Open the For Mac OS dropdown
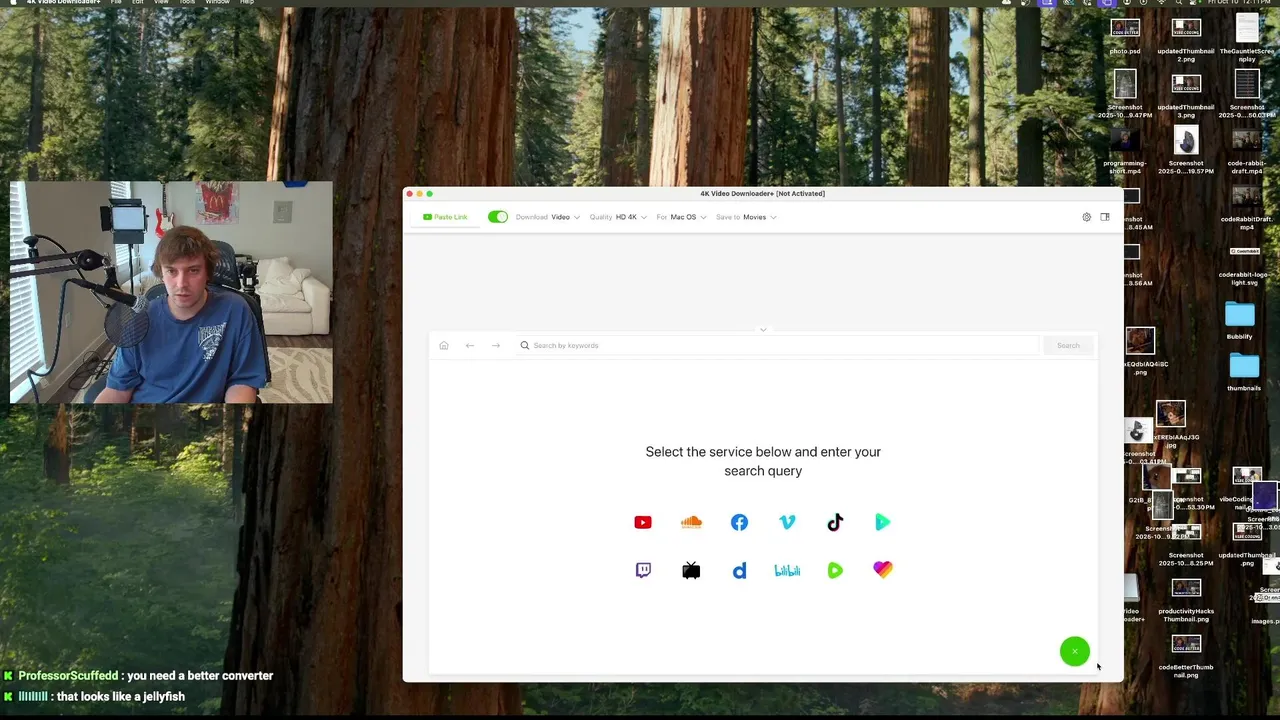This screenshot has width=1280, height=720. 682,217
